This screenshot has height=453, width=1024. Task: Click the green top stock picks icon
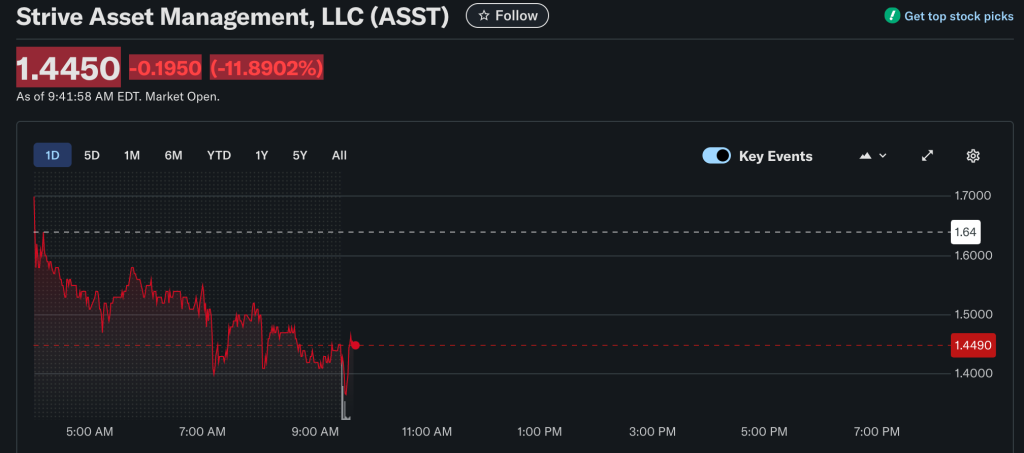(x=891, y=16)
